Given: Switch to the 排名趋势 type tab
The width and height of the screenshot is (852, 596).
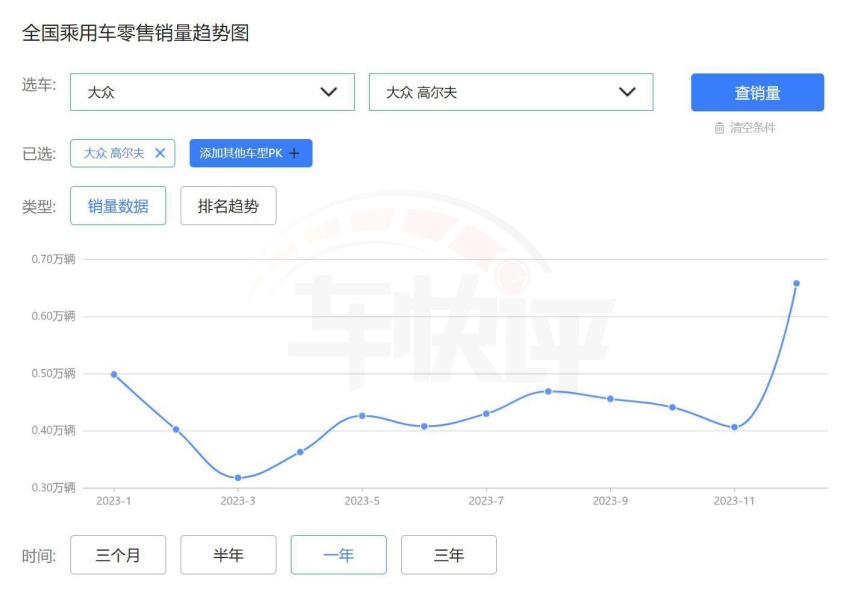Looking at the screenshot, I should point(228,206).
